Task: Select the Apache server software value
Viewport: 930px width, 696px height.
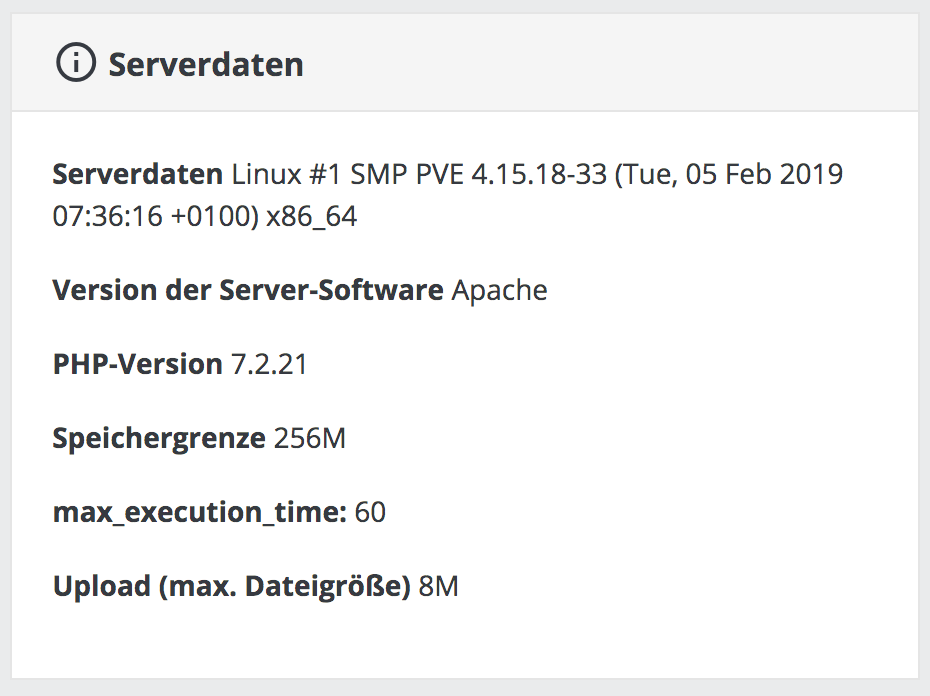Action: (499, 291)
